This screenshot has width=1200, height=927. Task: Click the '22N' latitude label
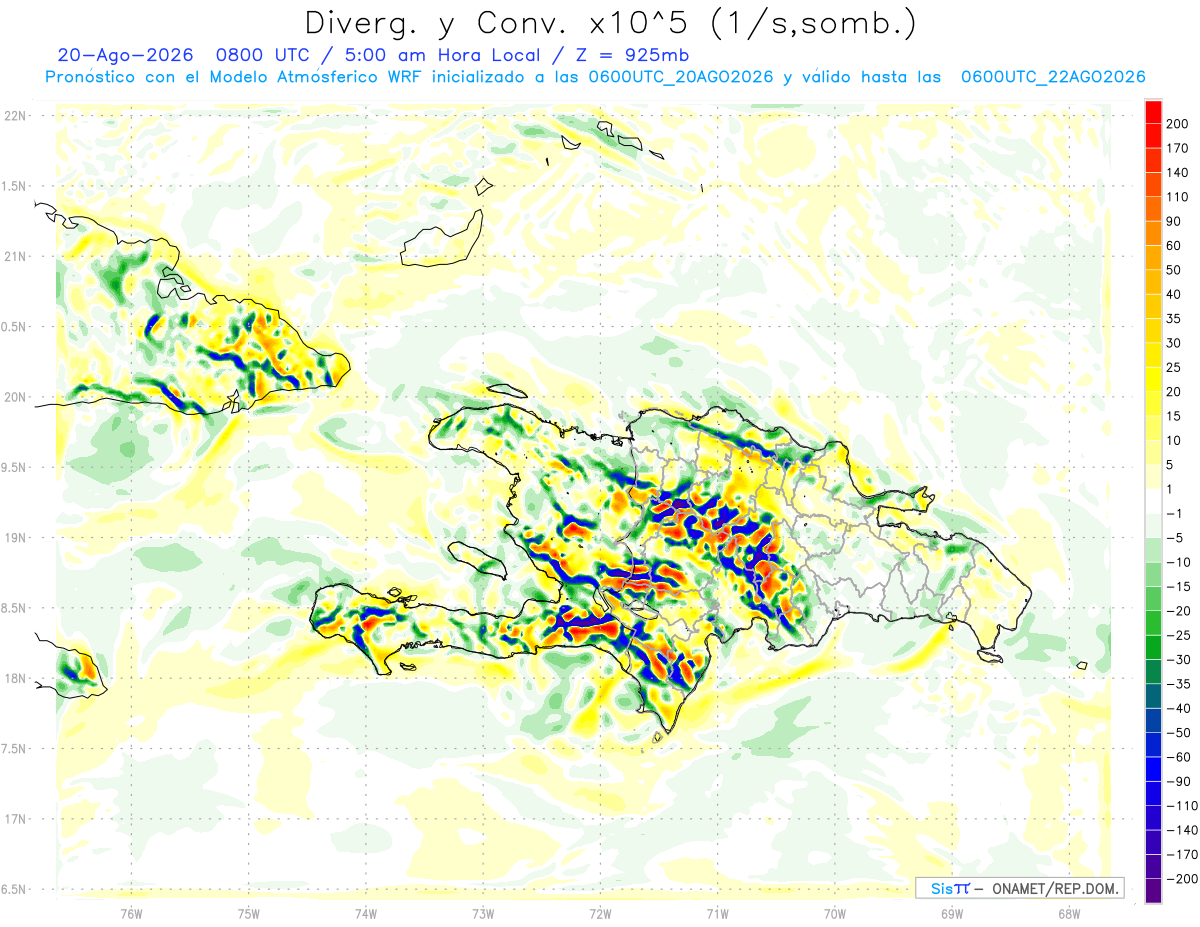14,116
